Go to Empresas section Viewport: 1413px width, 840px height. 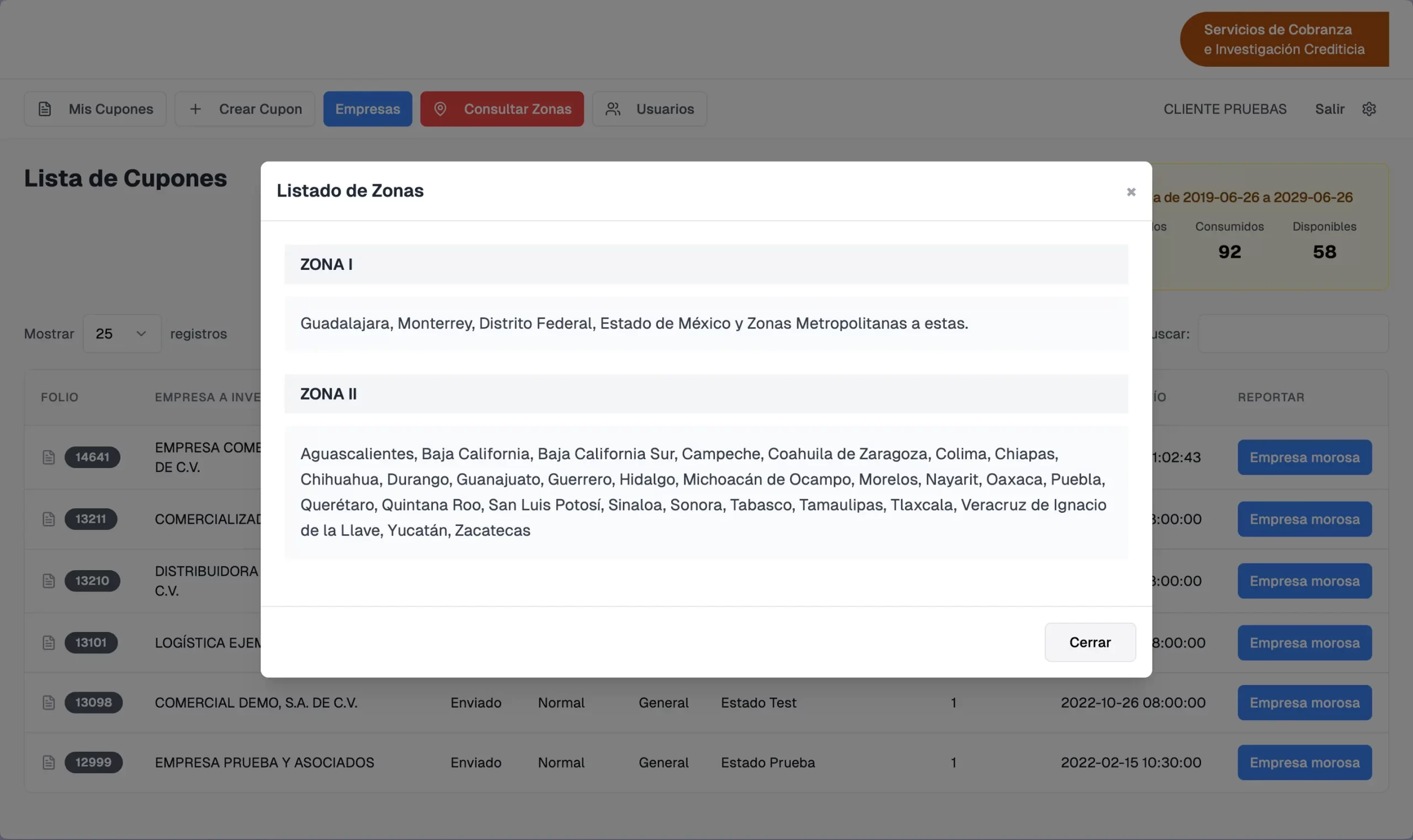tap(368, 109)
